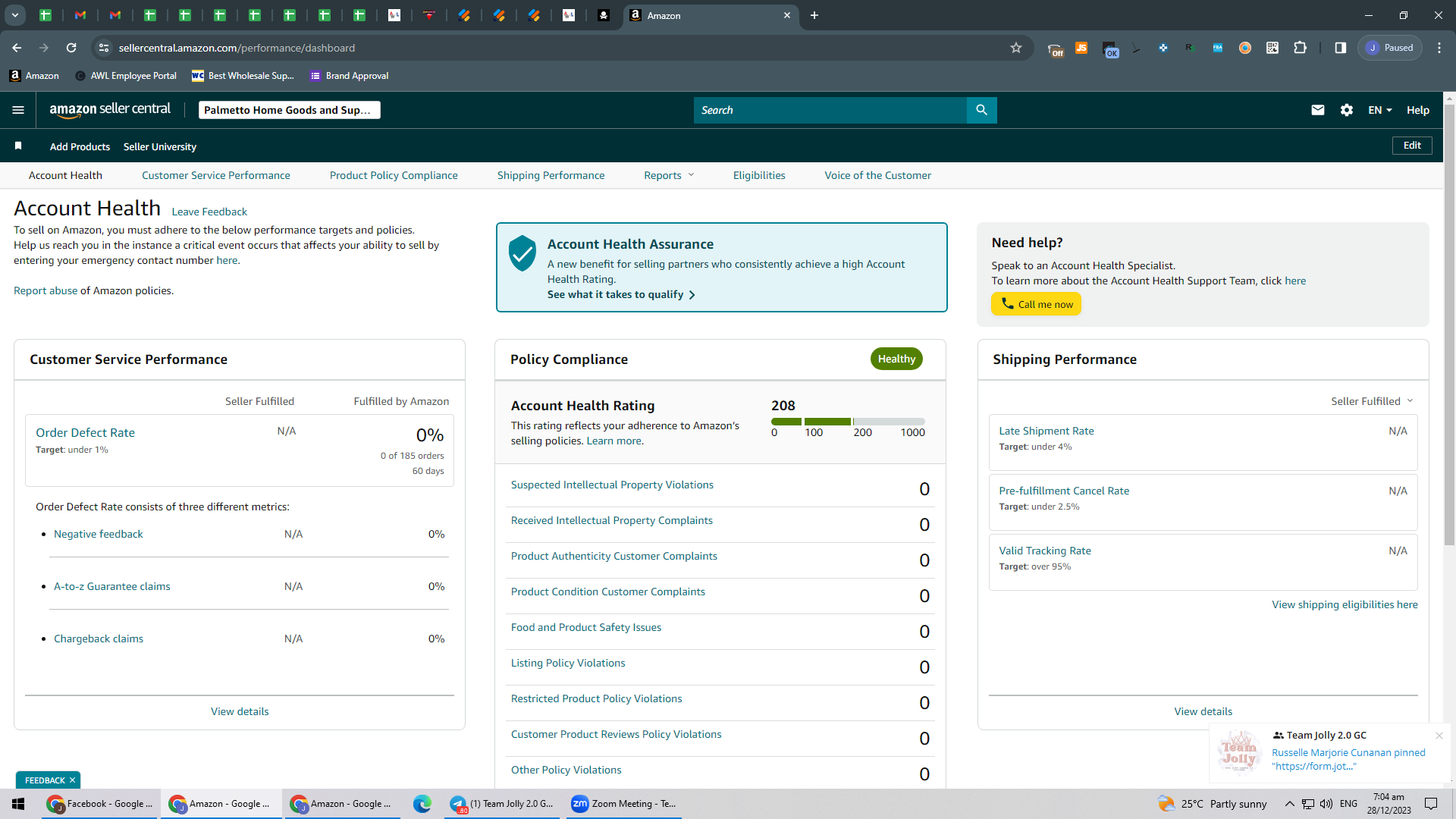Image resolution: width=1456 pixels, height=819 pixels.
Task: Open the EN language dropdown
Action: coord(1380,110)
